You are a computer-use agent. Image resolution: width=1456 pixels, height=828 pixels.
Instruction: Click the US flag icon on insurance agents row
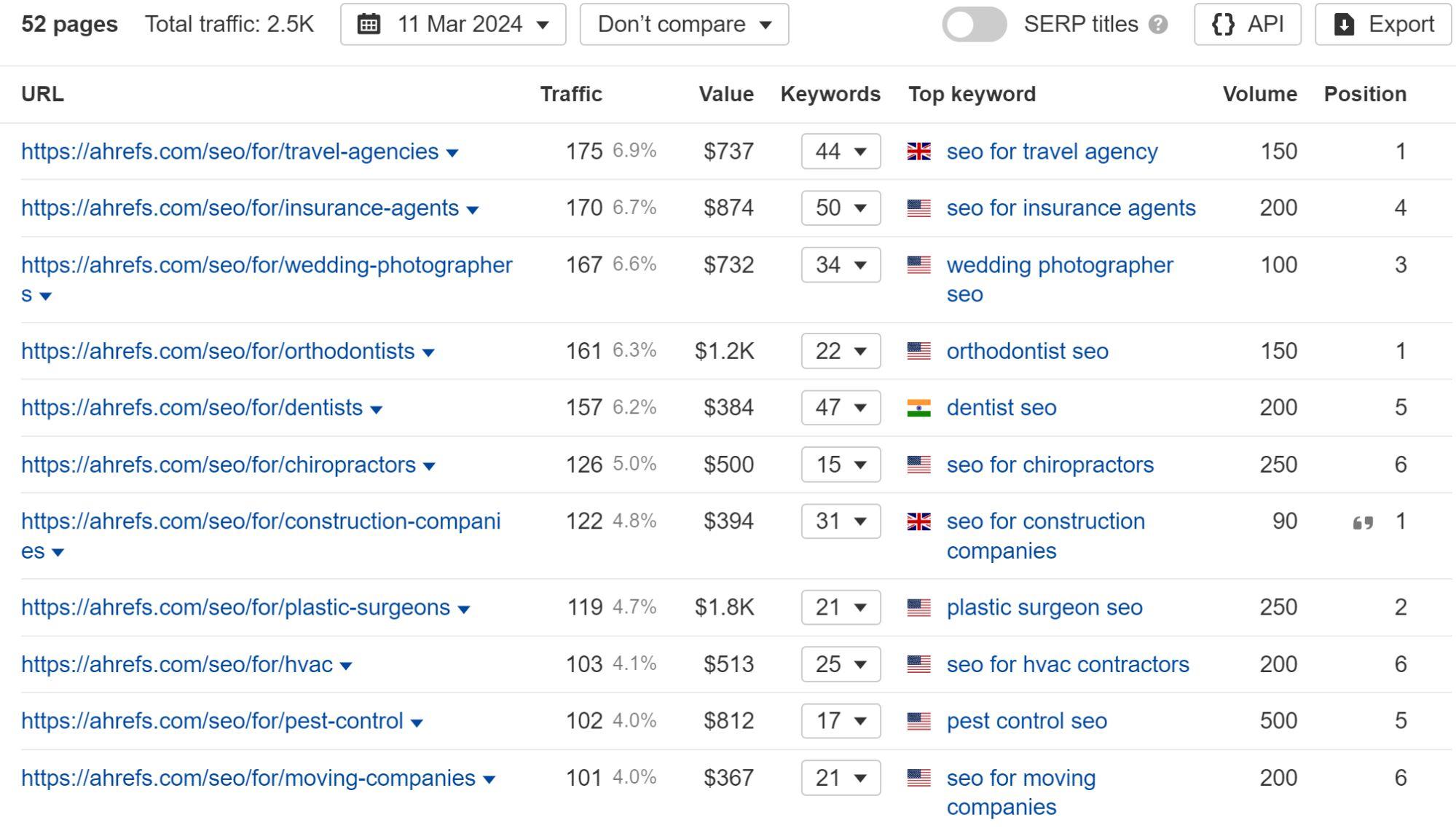click(917, 207)
